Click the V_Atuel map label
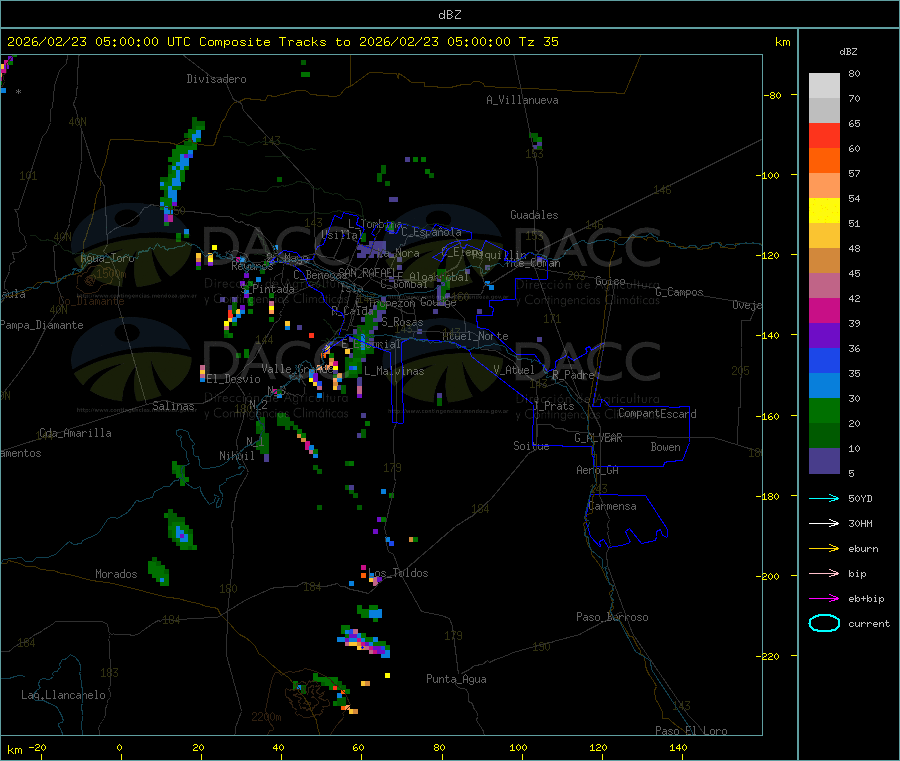The image size is (900, 761). [x=514, y=370]
